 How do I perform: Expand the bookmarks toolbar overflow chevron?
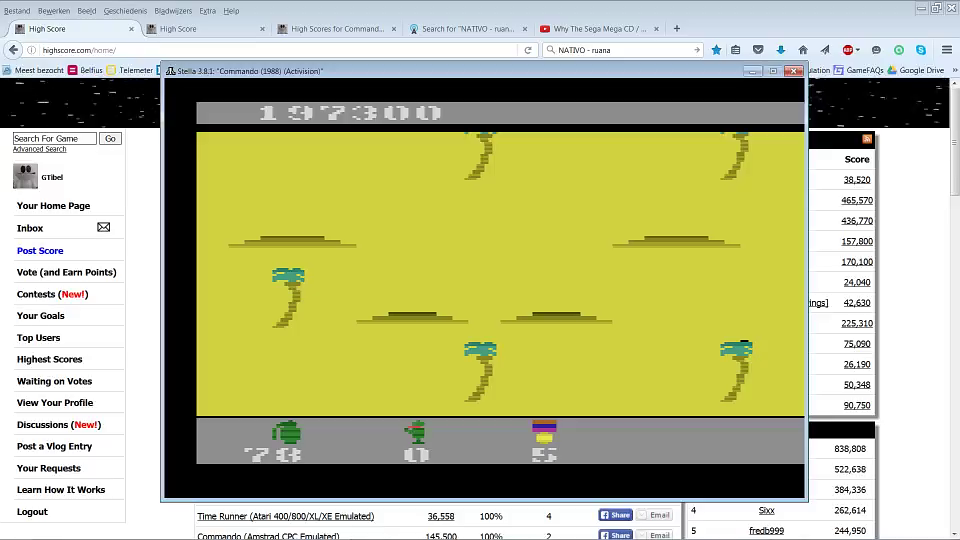pos(954,70)
